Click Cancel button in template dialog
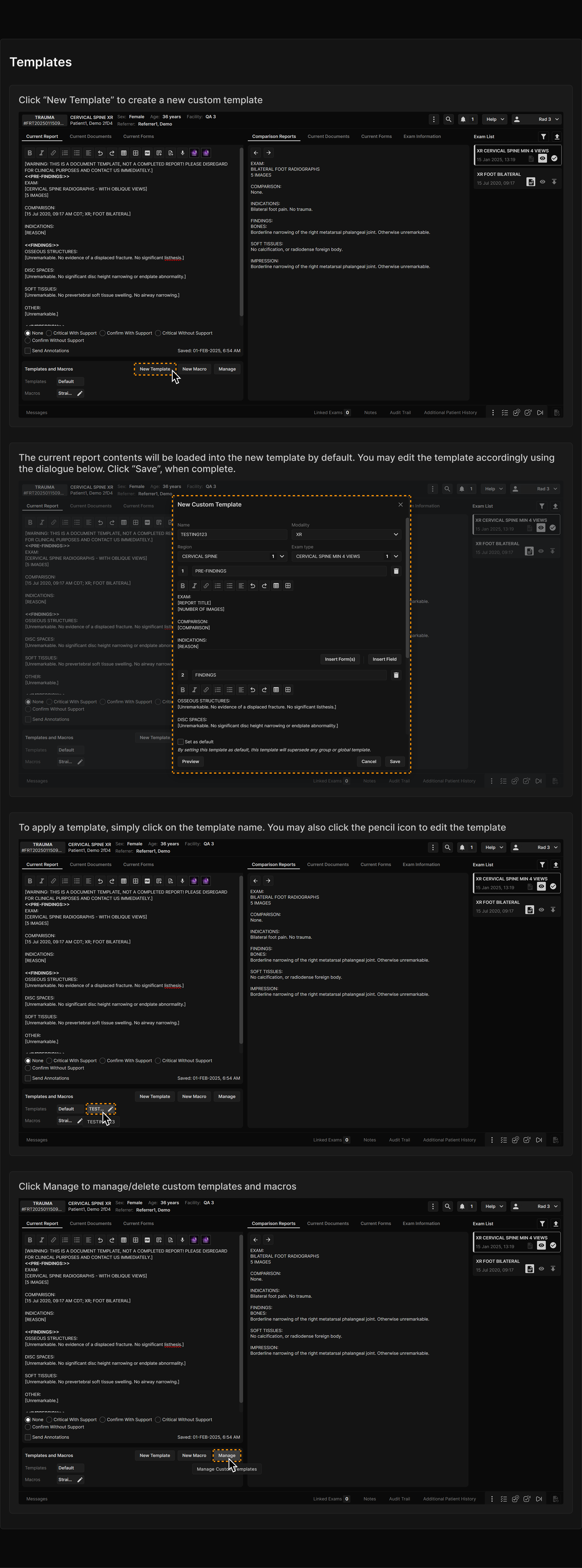 pos(369,761)
